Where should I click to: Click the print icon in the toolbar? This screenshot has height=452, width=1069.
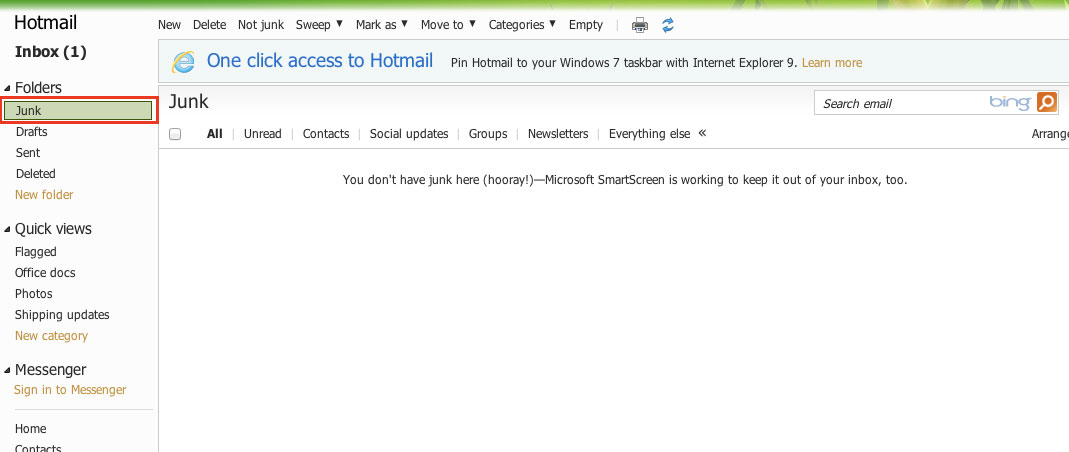pos(640,25)
